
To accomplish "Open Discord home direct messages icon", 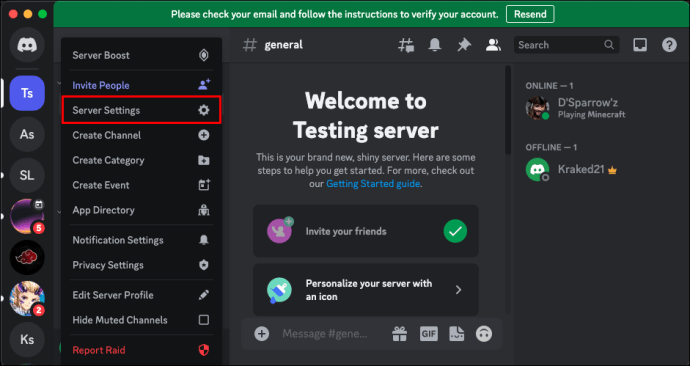I will click(27, 45).
